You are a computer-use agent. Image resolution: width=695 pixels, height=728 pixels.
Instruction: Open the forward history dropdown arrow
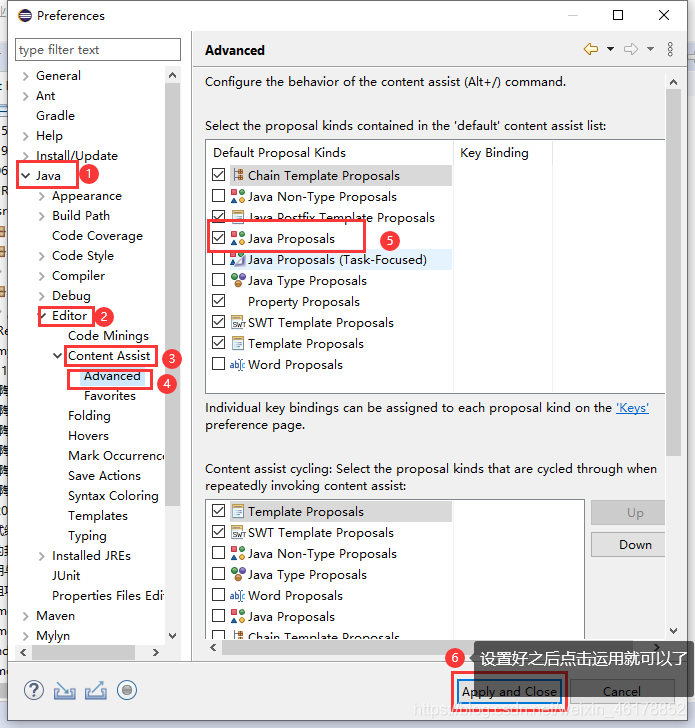pos(650,49)
